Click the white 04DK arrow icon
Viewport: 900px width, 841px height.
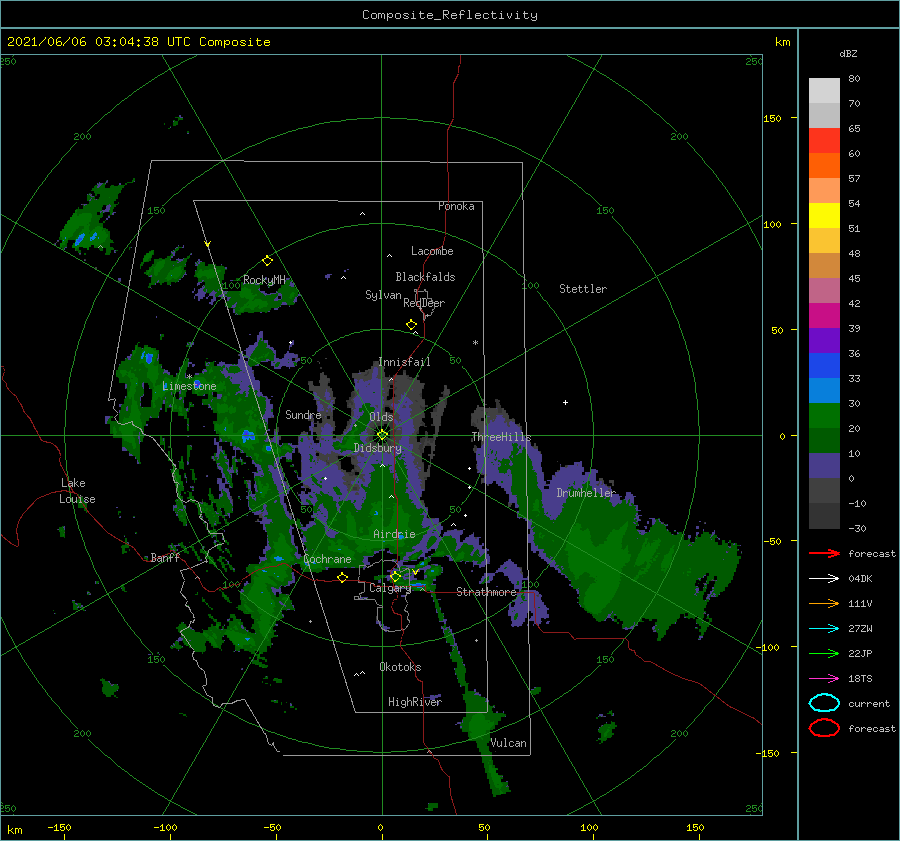pos(824,579)
